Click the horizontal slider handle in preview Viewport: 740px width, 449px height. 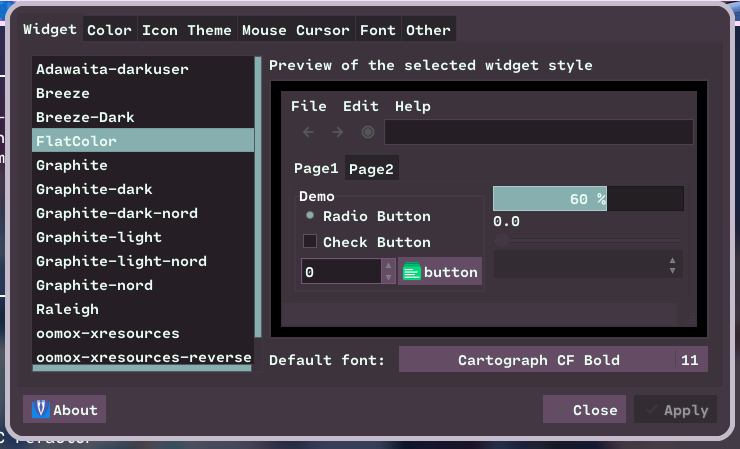502,240
